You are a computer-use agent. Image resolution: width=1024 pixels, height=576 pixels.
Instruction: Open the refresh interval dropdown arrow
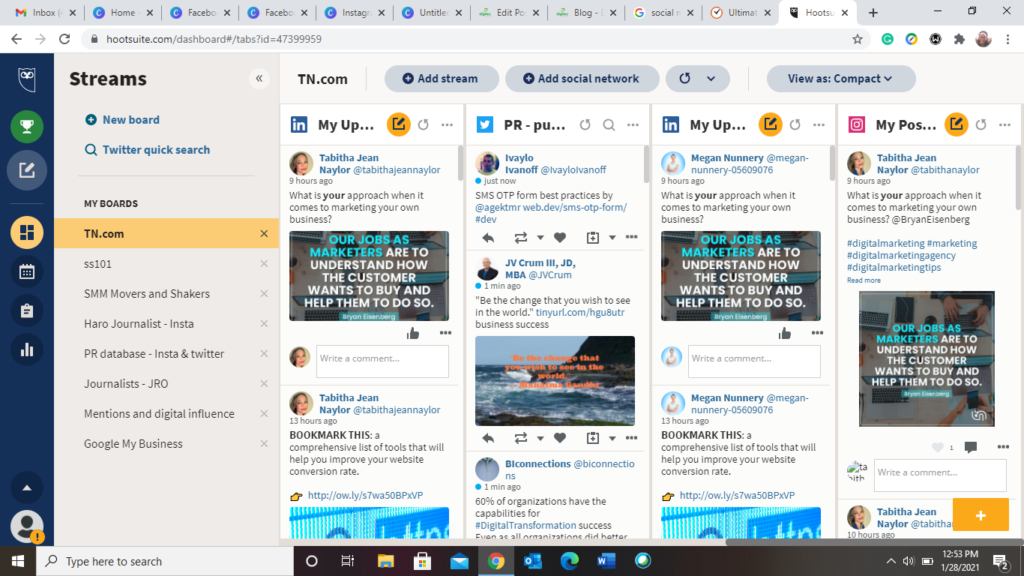click(x=711, y=78)
